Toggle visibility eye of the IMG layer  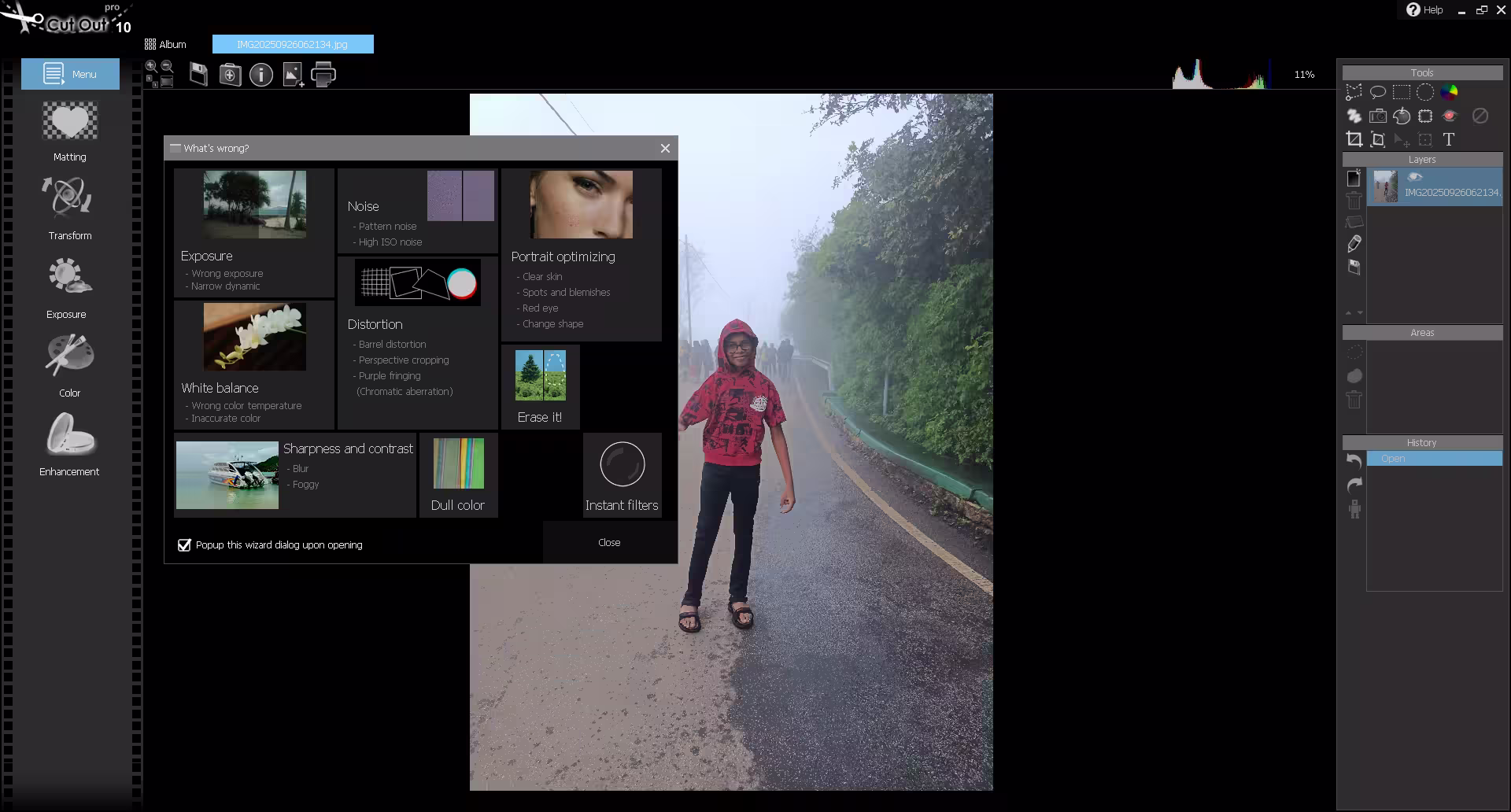click(1414, 177)
